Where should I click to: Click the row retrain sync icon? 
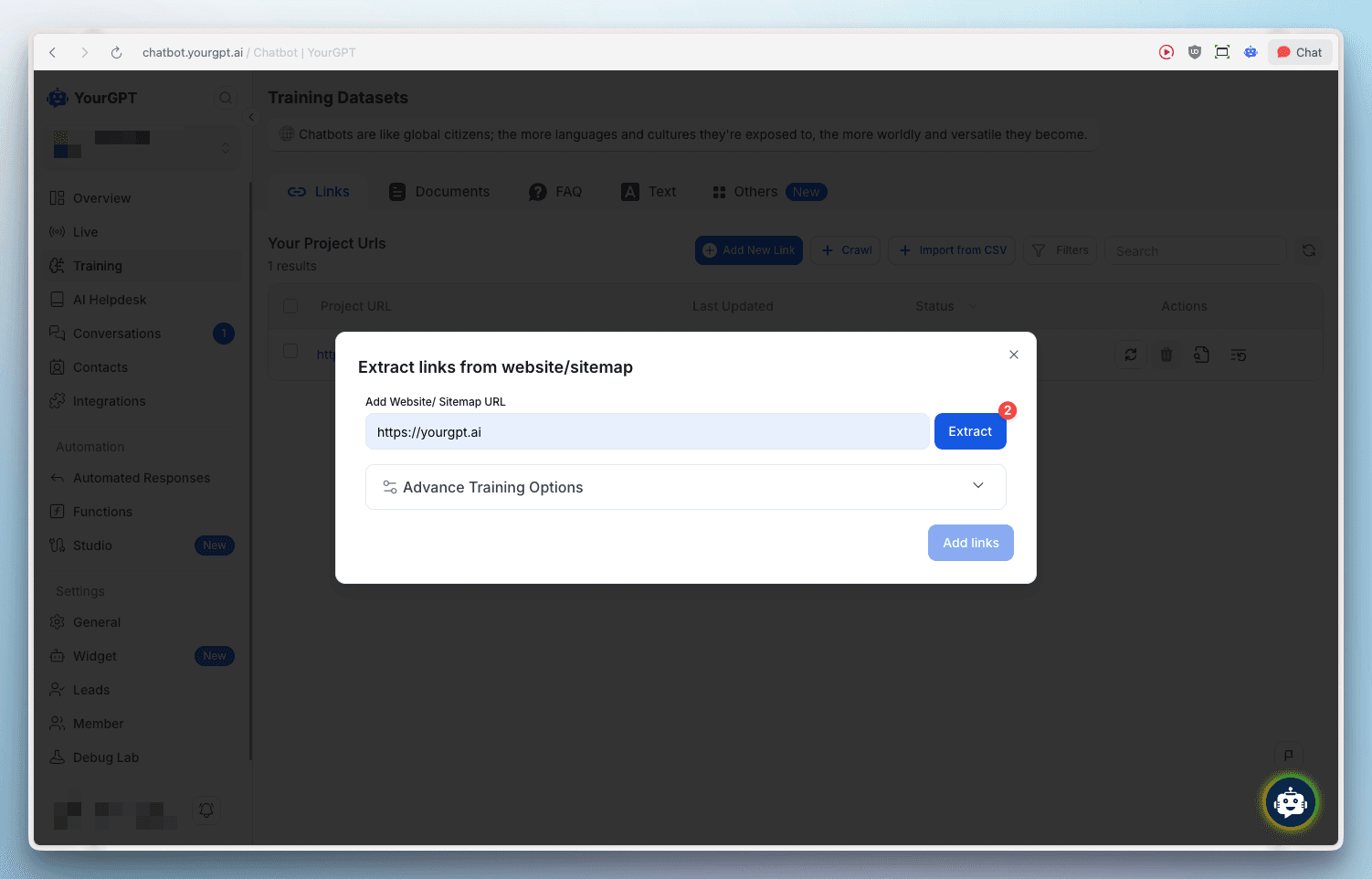[x=1130, y=355]
